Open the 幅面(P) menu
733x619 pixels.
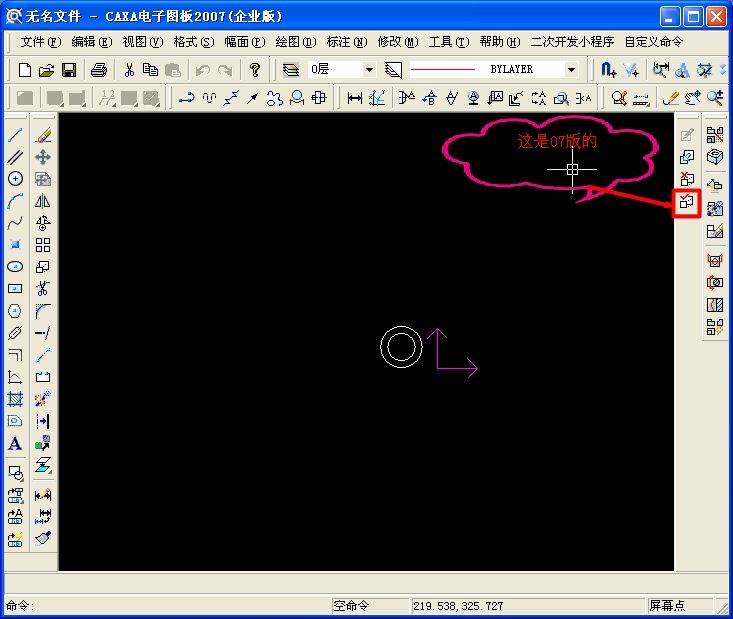244,42
